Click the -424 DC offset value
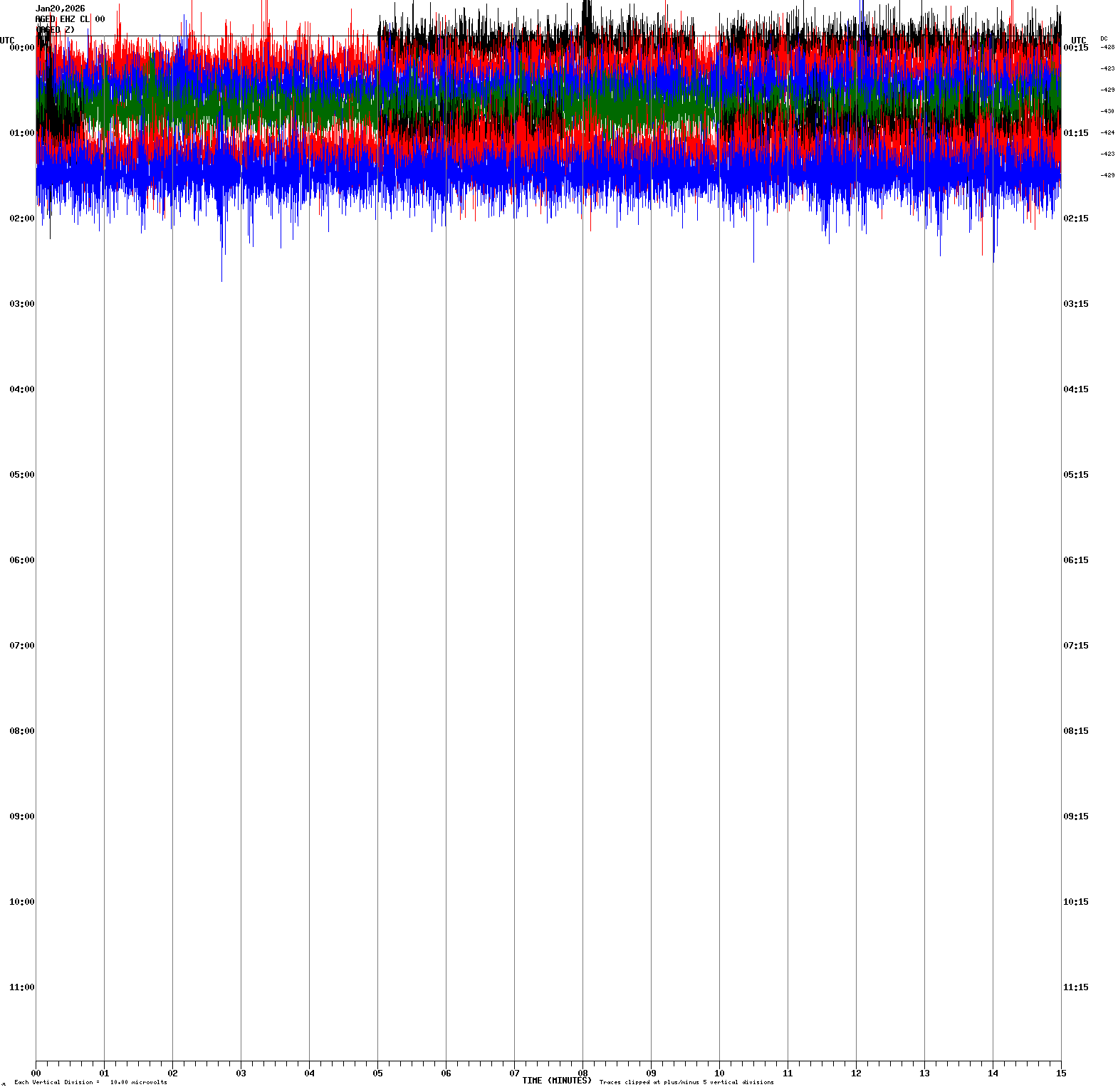This screenshot has width=1118, height=1092. pos(1107,132)
